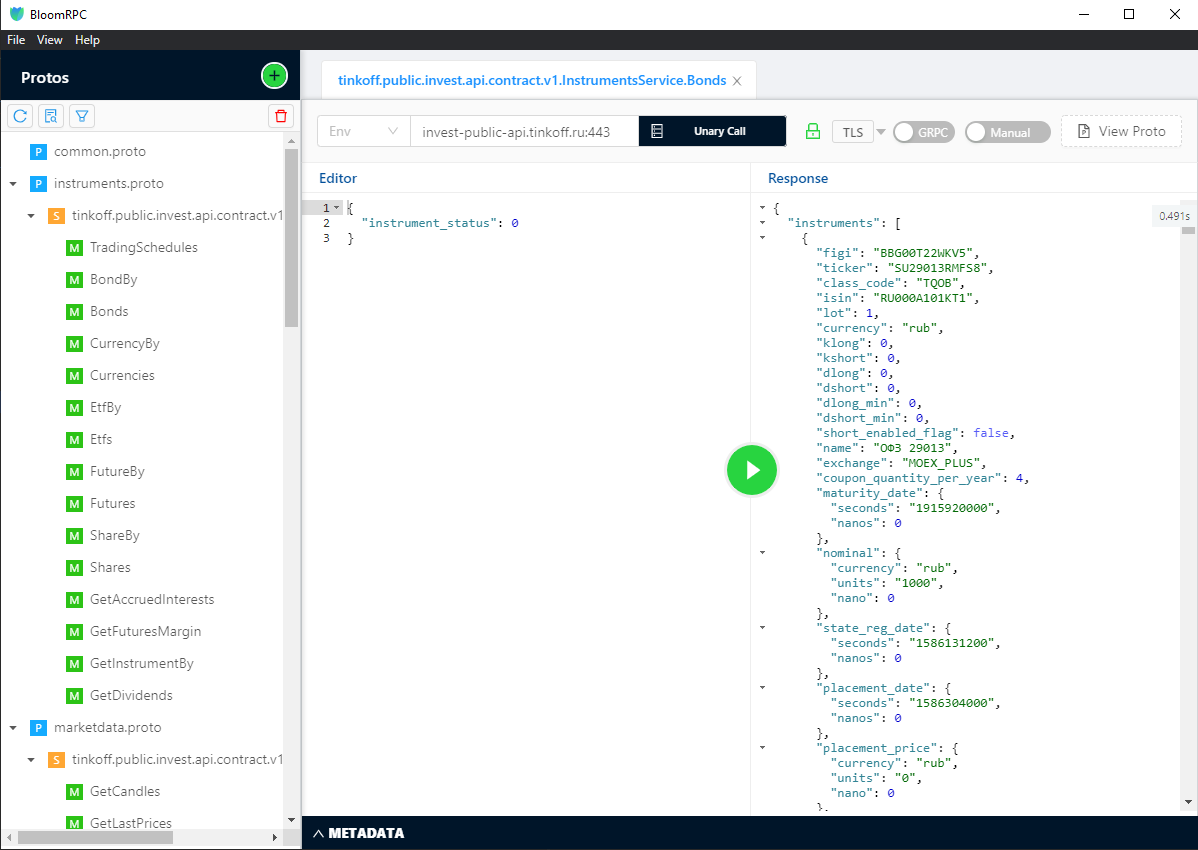Collapse the instruments.proto tree node
1198x850 pixels.
pyautogui.click(x=12, y=184)
